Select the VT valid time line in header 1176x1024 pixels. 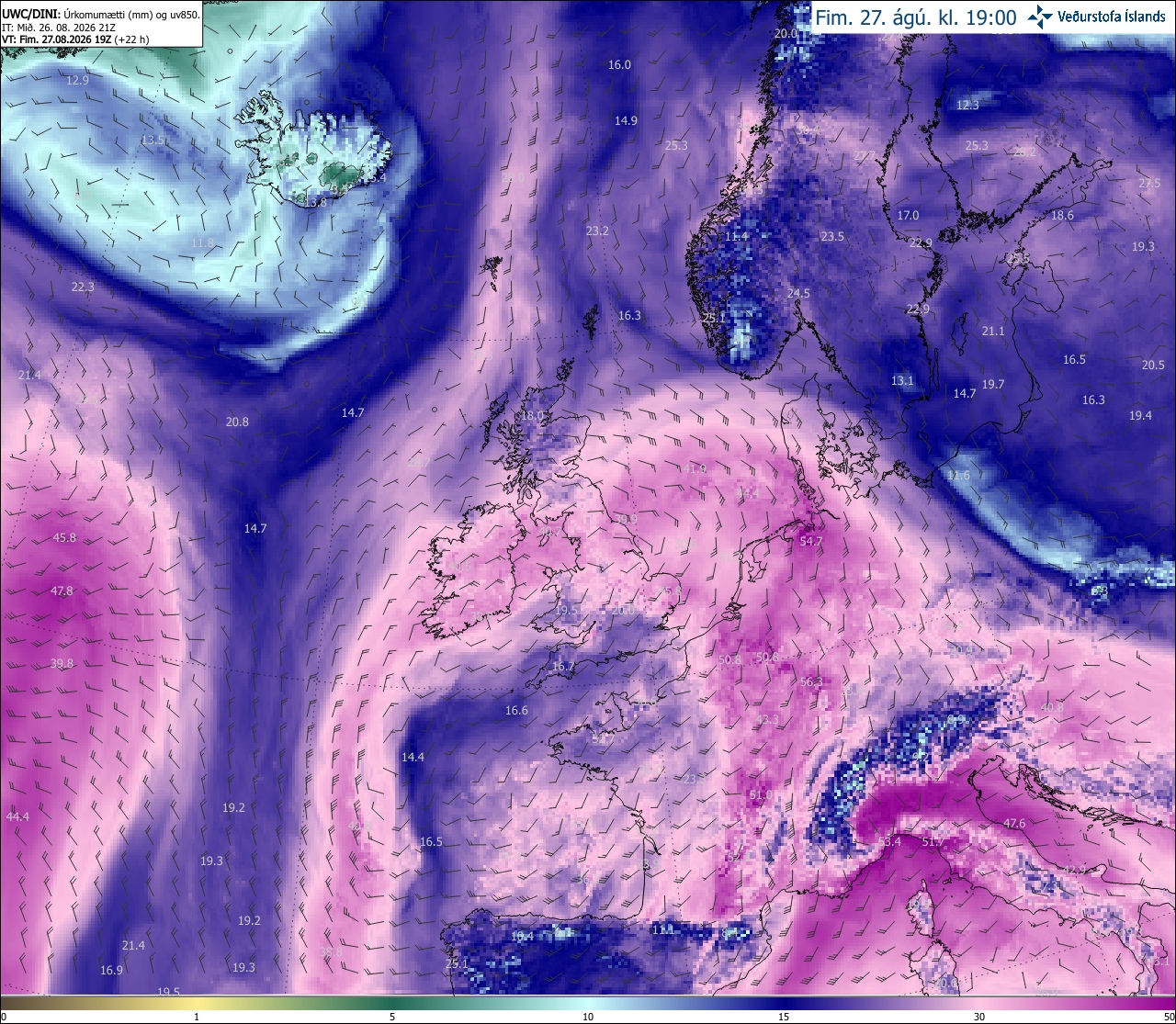[x=76, y=39]
